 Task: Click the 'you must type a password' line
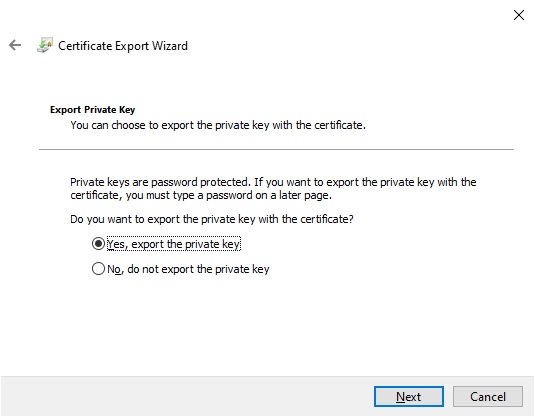coord(201,195)
